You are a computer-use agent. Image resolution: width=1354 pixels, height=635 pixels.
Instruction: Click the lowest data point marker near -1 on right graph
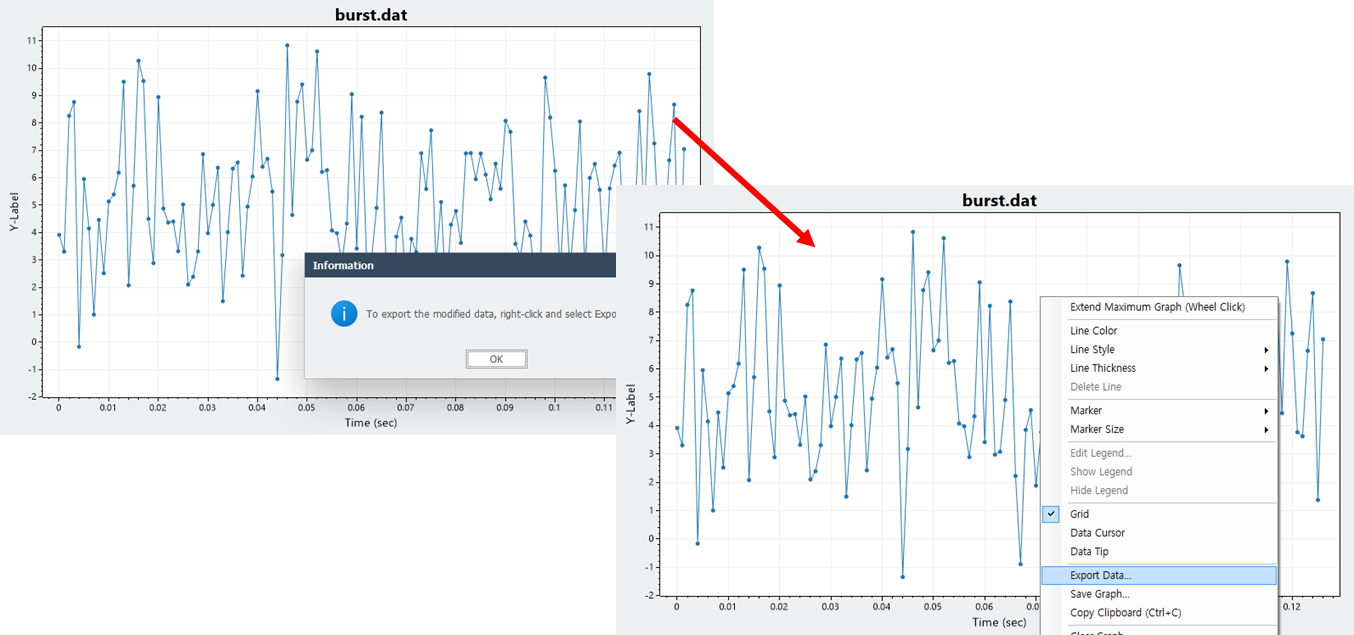(x=902, y=576)
